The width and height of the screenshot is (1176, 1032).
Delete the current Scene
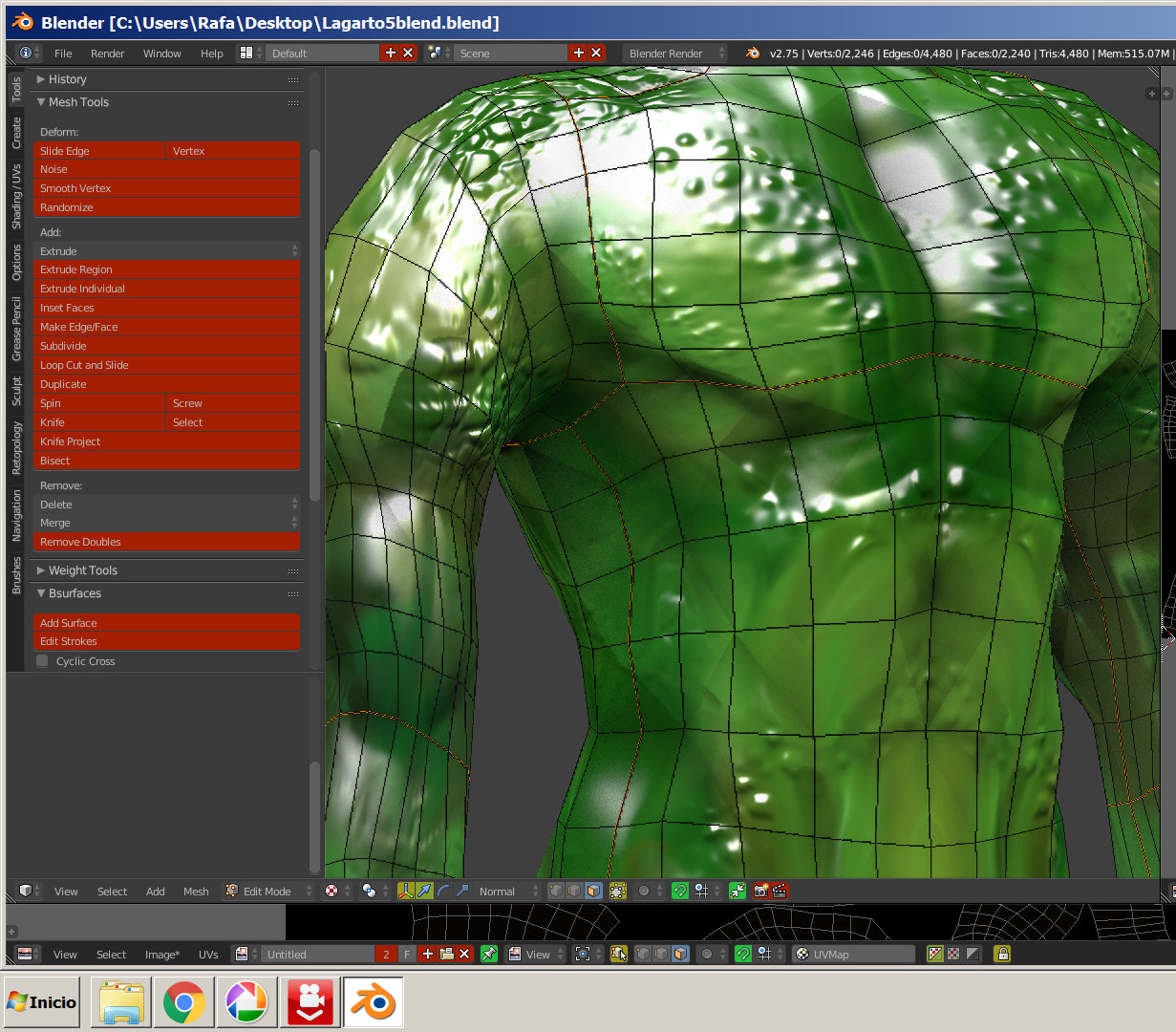click(x=596, y=54)
